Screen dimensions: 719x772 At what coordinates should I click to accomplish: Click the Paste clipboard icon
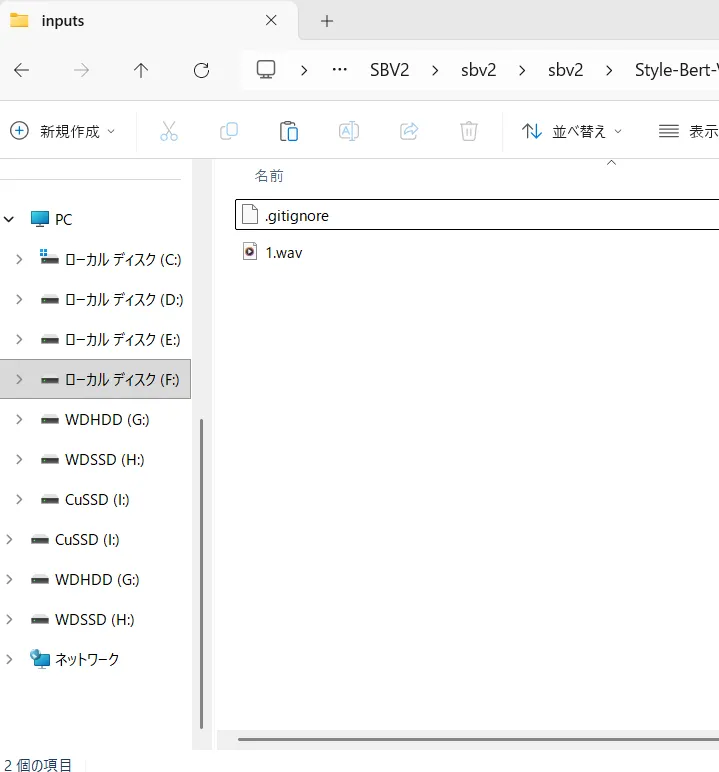tap(289, 131)
